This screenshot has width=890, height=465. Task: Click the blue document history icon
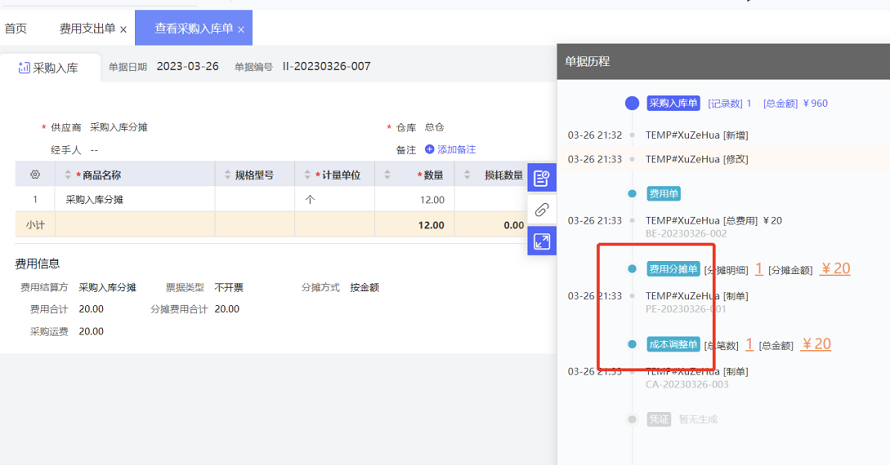541,178
